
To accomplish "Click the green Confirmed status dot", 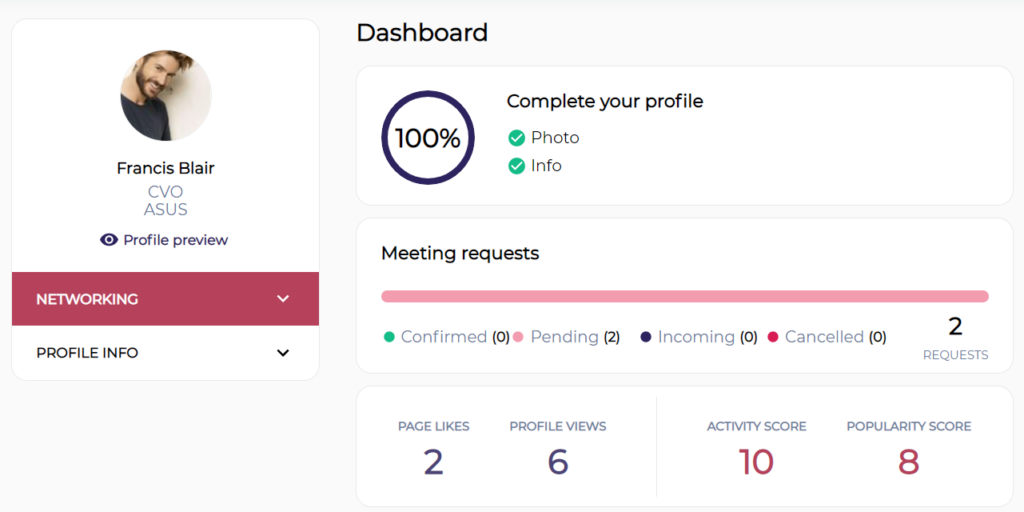I will point(389,337).
